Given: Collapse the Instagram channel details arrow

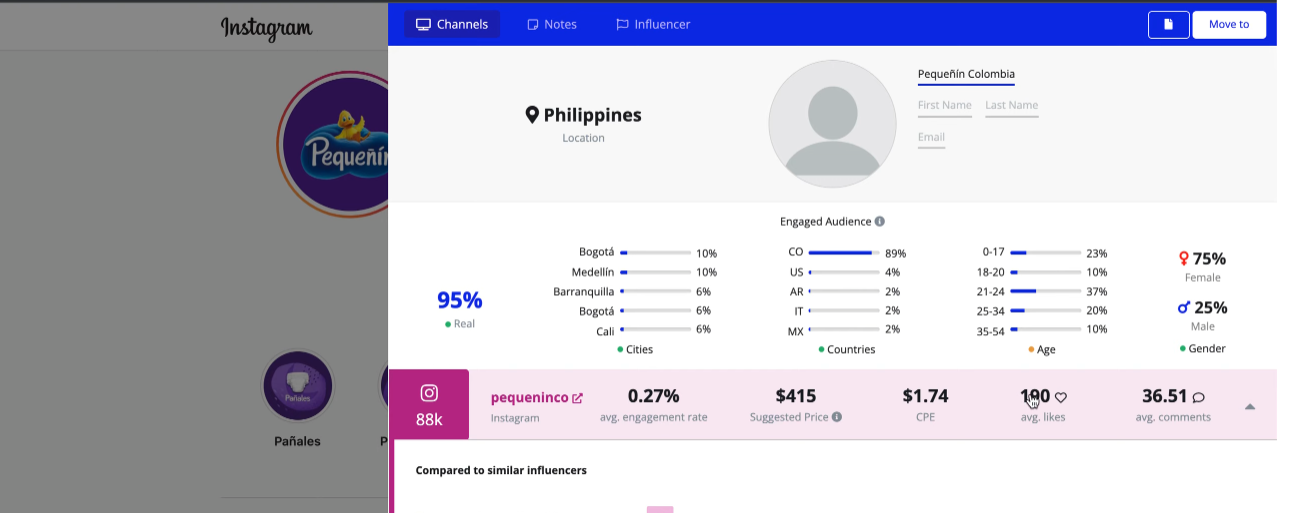Looking at the screenshot, I should (1250, 406).
